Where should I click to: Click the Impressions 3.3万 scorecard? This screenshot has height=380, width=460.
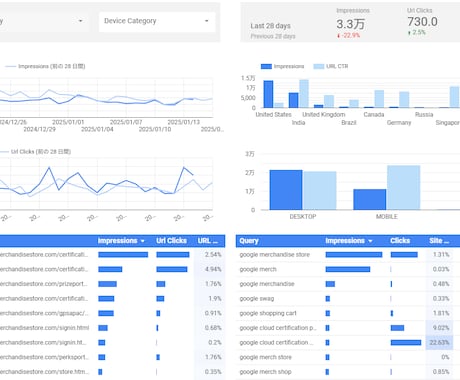[353, 23]
